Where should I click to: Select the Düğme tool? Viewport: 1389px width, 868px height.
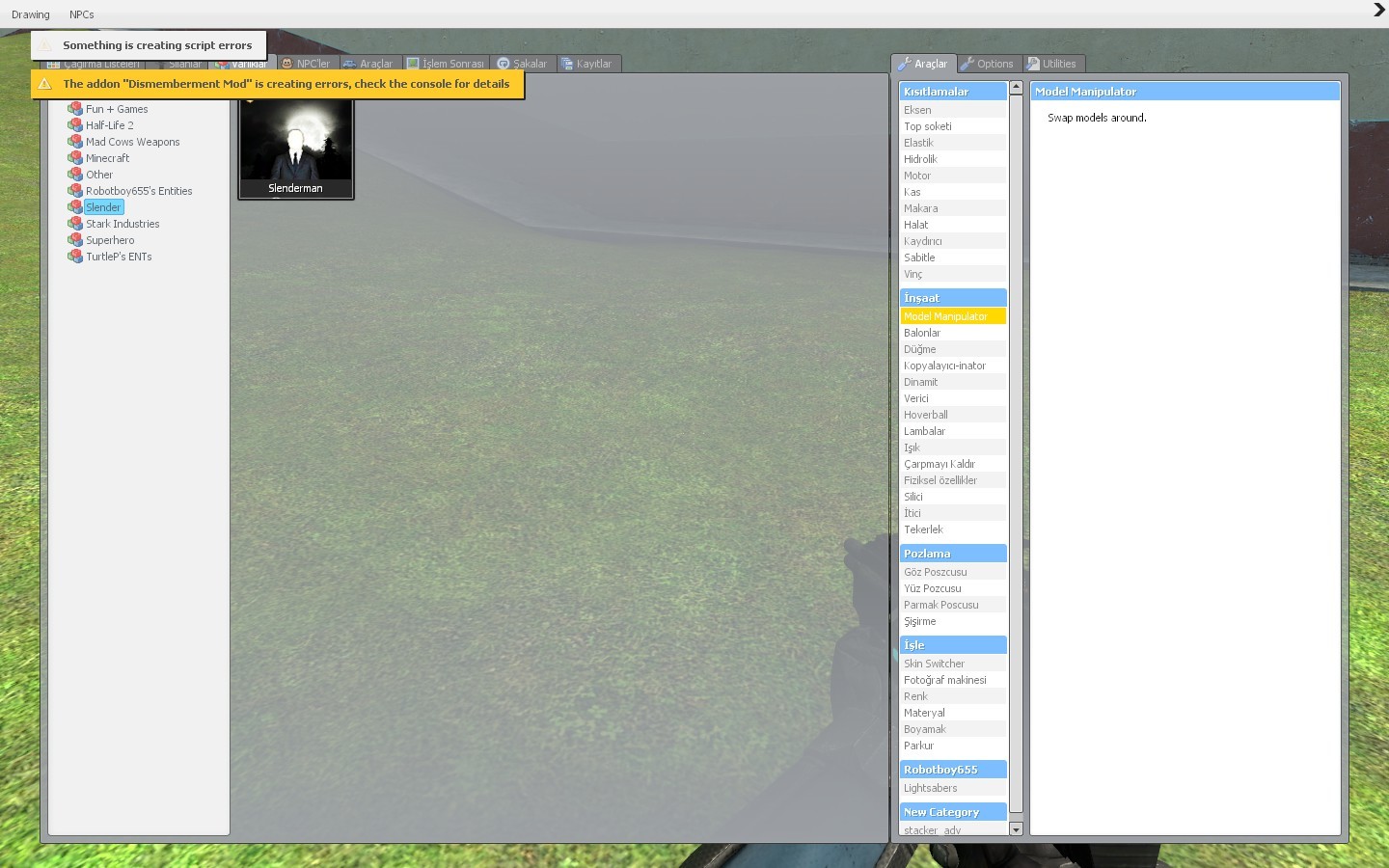[x=953, y=349]
